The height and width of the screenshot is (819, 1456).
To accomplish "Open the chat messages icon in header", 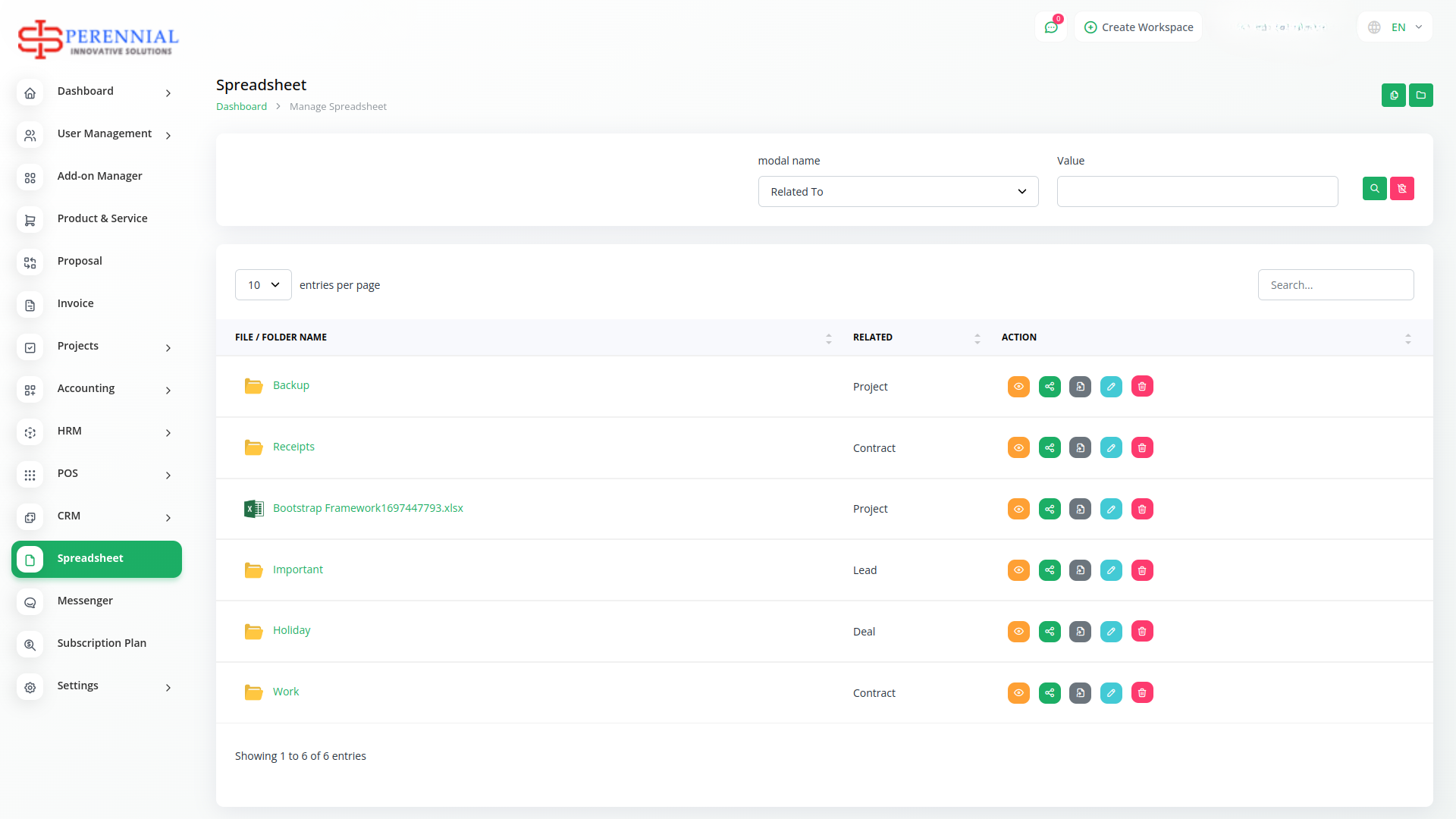I will tap(1051, 27).
